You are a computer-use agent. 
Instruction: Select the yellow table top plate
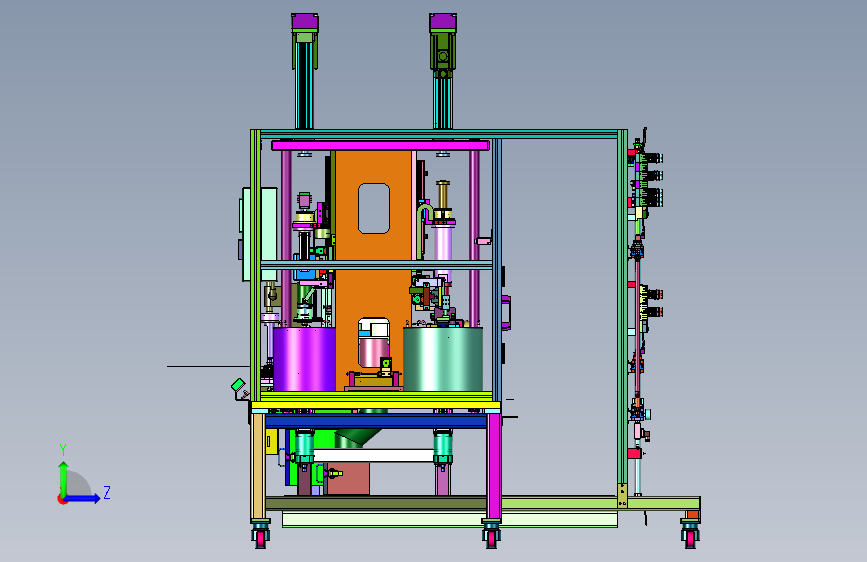pyautogui.click(x=376, y=405)
